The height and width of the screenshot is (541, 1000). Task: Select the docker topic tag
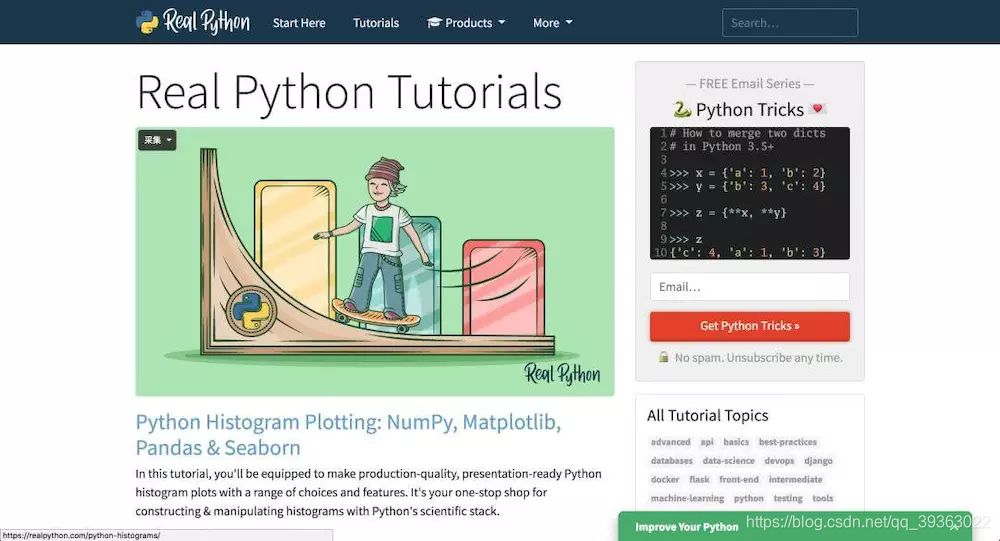point(665,479)
